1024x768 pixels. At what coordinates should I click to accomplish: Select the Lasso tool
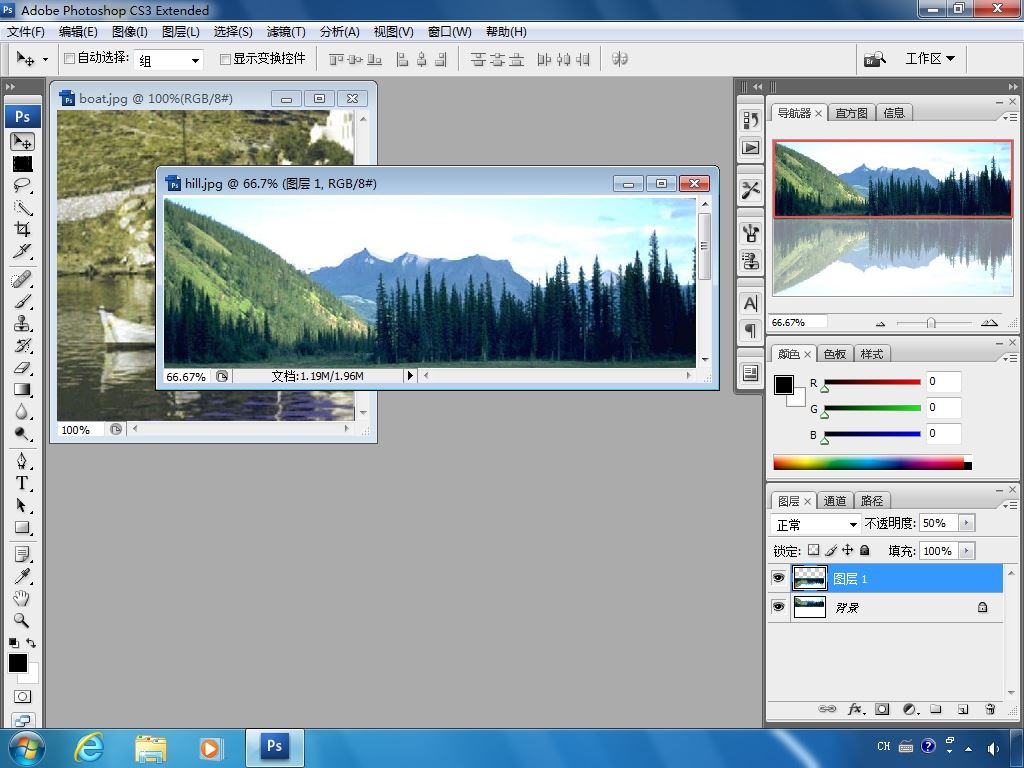[22, 185]
